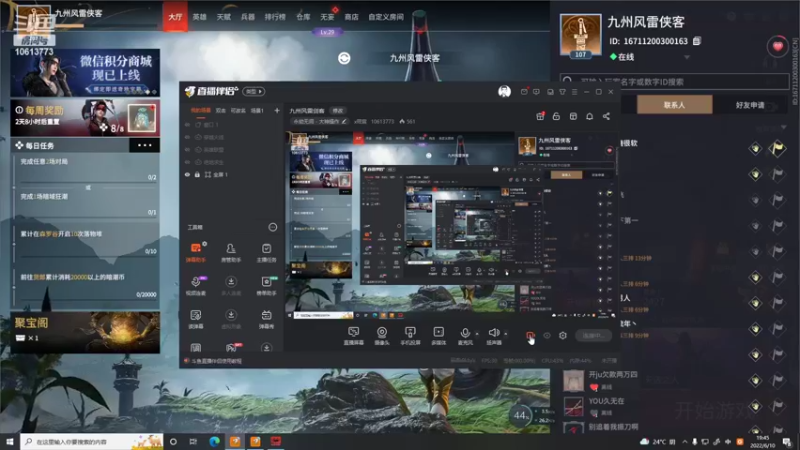Click the 直播伴侣 screen-capture source icon labeled 直播屏幕
Viewport: 800px width, 450px height.
[x=353, y=336]
